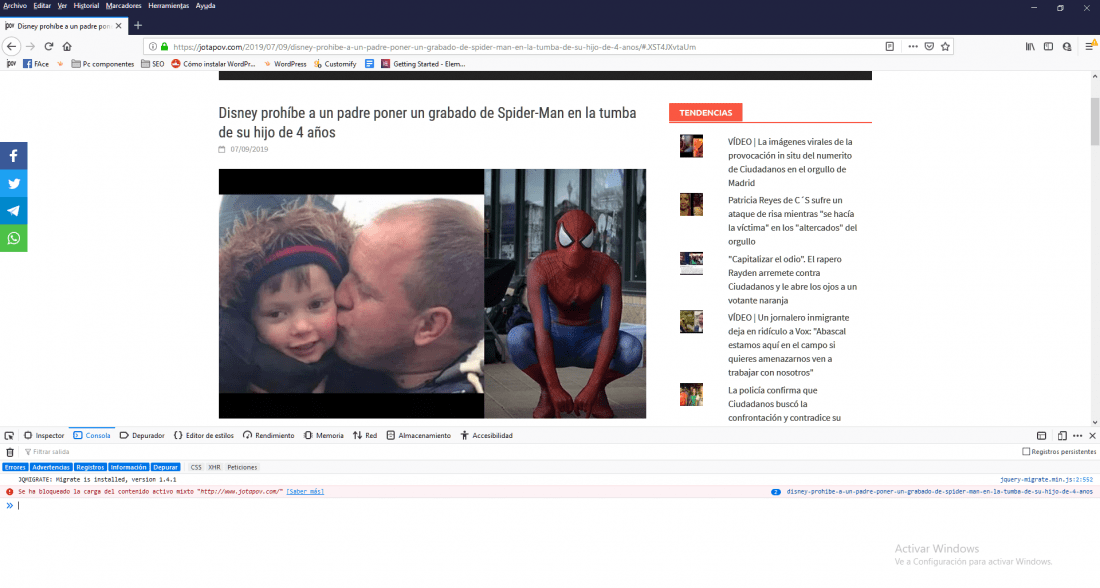
Task: Open the Rendimiento devtools tab
Action: [269, 436]
